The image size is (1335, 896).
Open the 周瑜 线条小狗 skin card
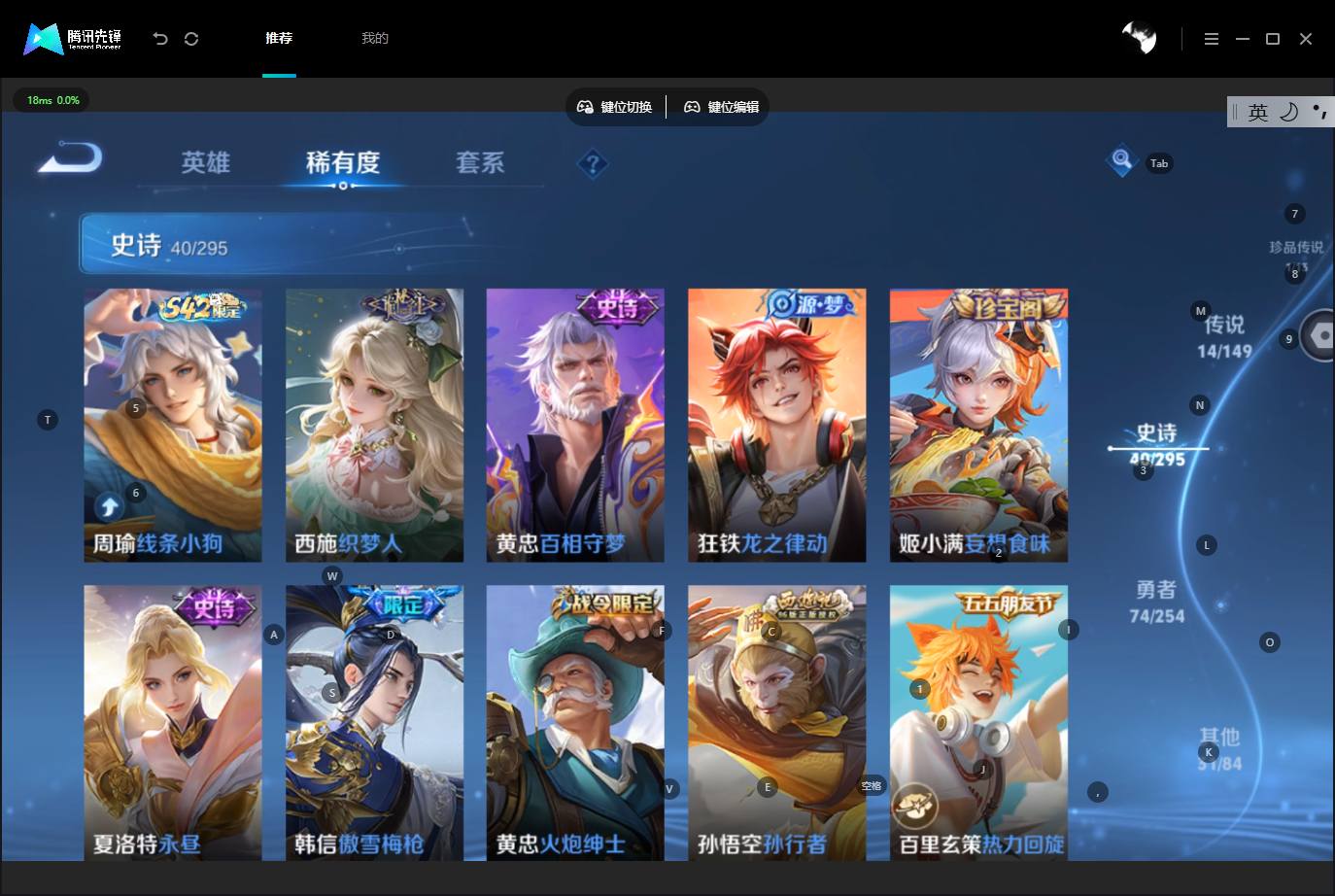click(x=173, y=425)
